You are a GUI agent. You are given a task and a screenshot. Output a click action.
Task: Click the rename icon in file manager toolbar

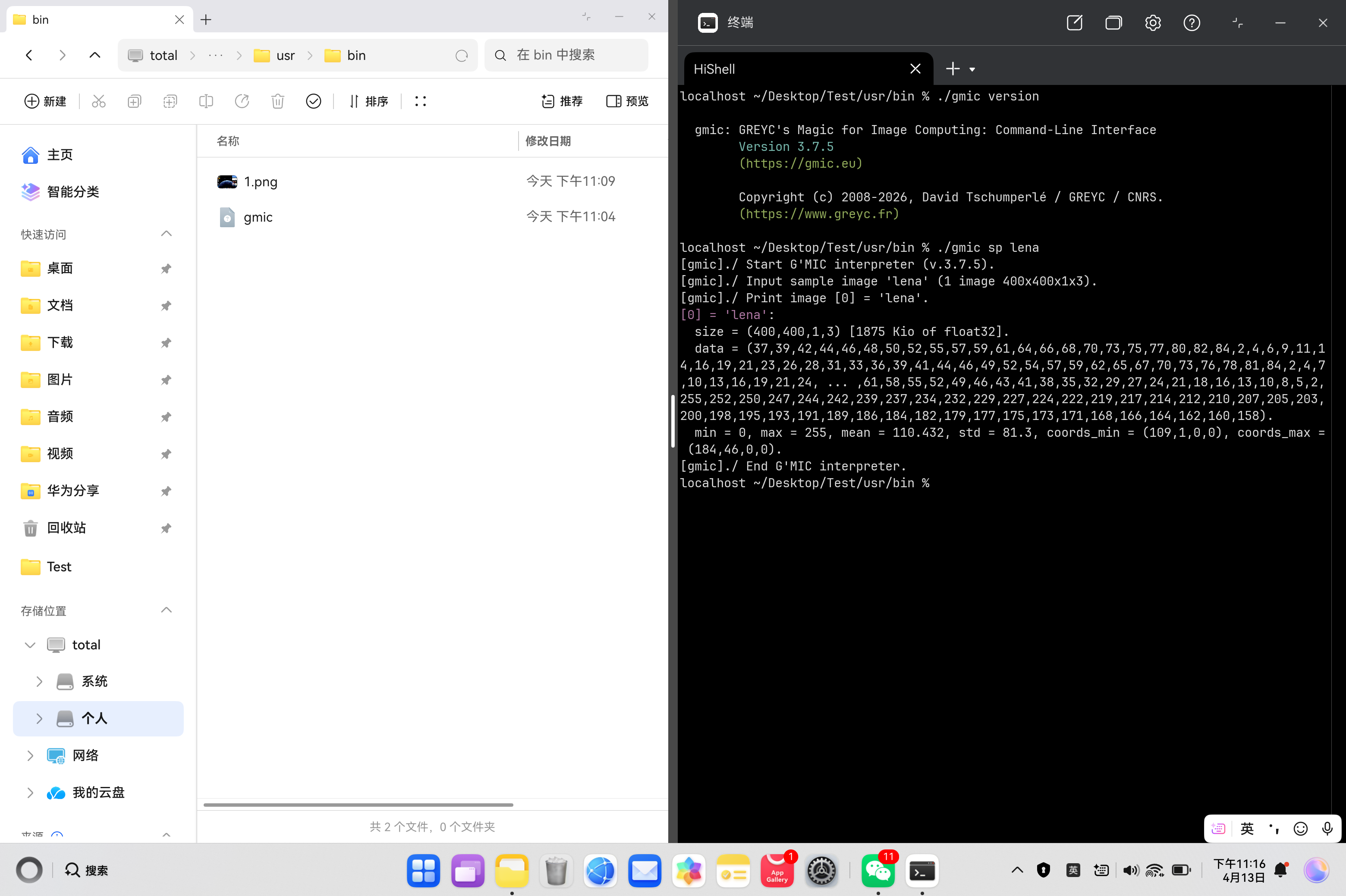click(x=206, y=101)
